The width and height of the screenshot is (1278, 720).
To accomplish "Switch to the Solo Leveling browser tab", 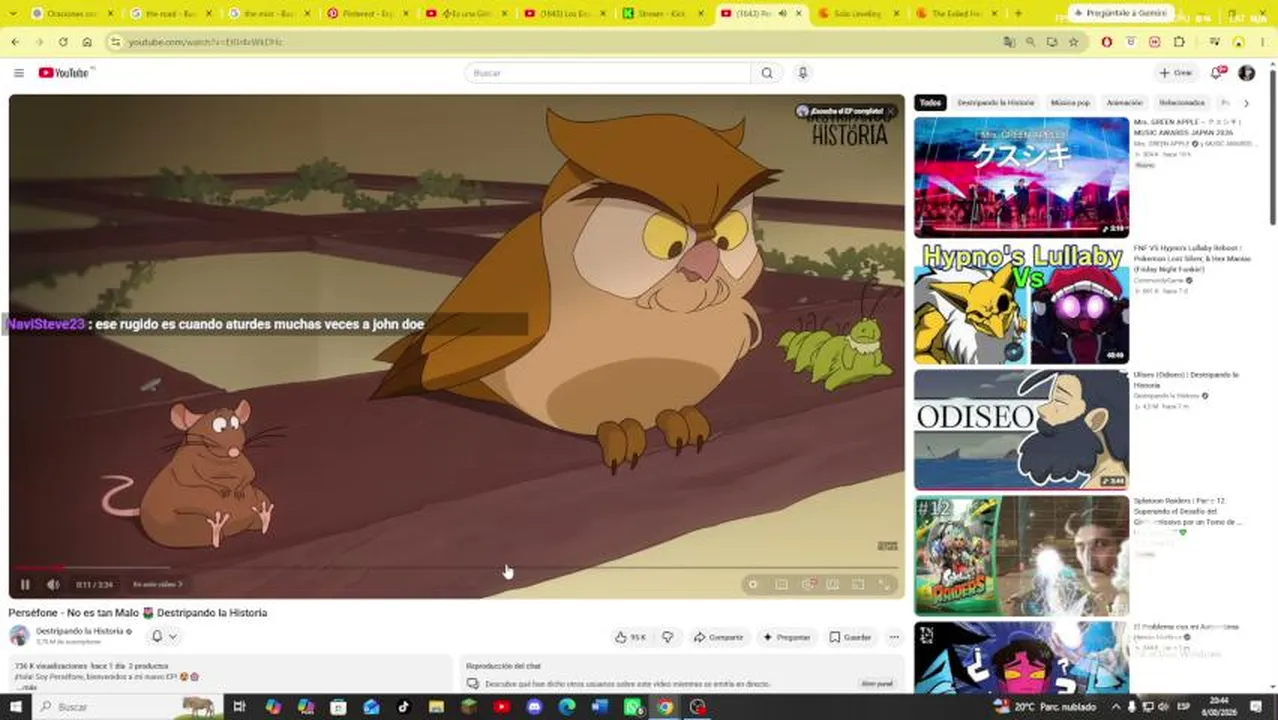I will [858, 14].
